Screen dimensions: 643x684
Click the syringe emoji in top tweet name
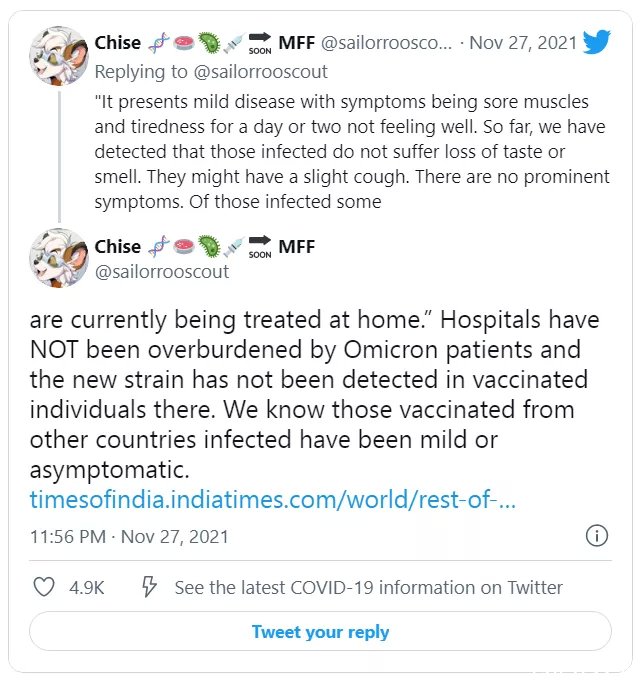click(233, 43)
